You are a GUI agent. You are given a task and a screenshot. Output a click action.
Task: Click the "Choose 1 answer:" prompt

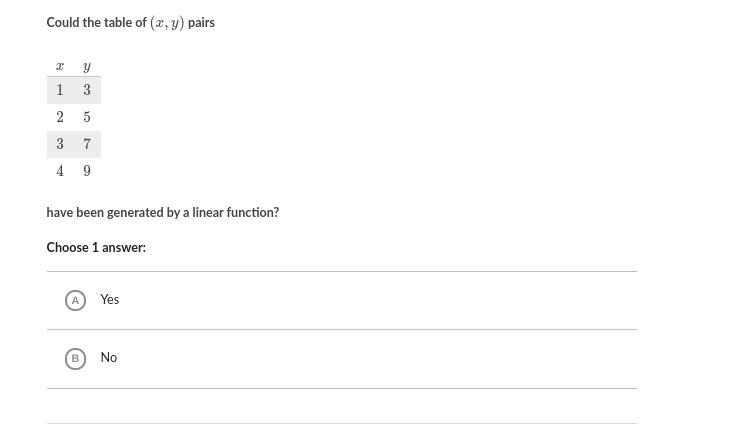(x=96, y=247)
